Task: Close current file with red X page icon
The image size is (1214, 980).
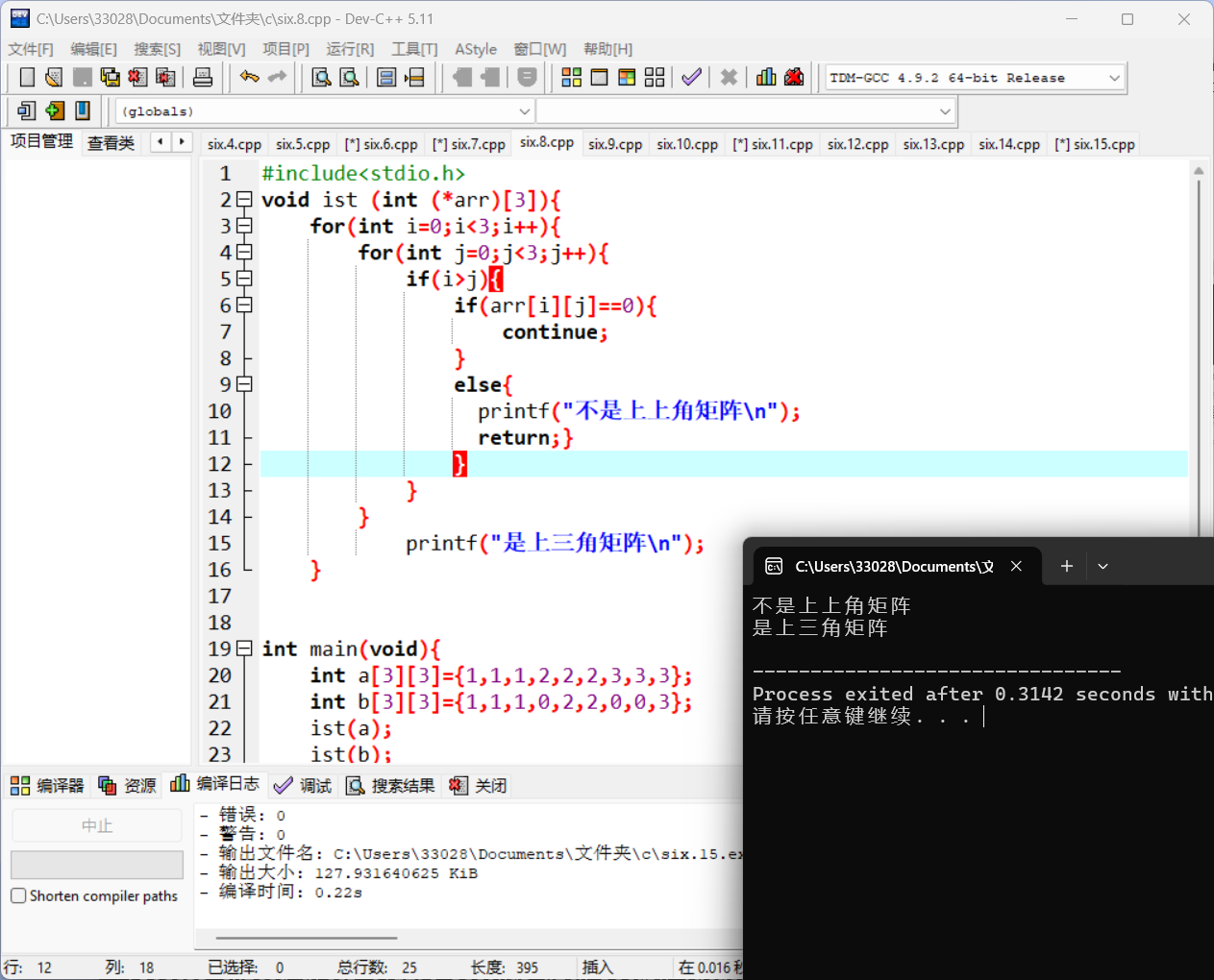Action: (137, 77)
